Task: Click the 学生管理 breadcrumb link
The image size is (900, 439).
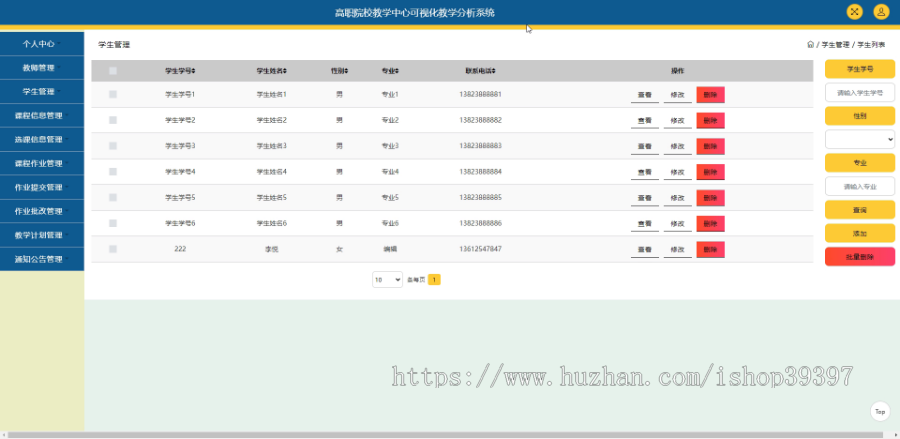Action: click(835, 44)
